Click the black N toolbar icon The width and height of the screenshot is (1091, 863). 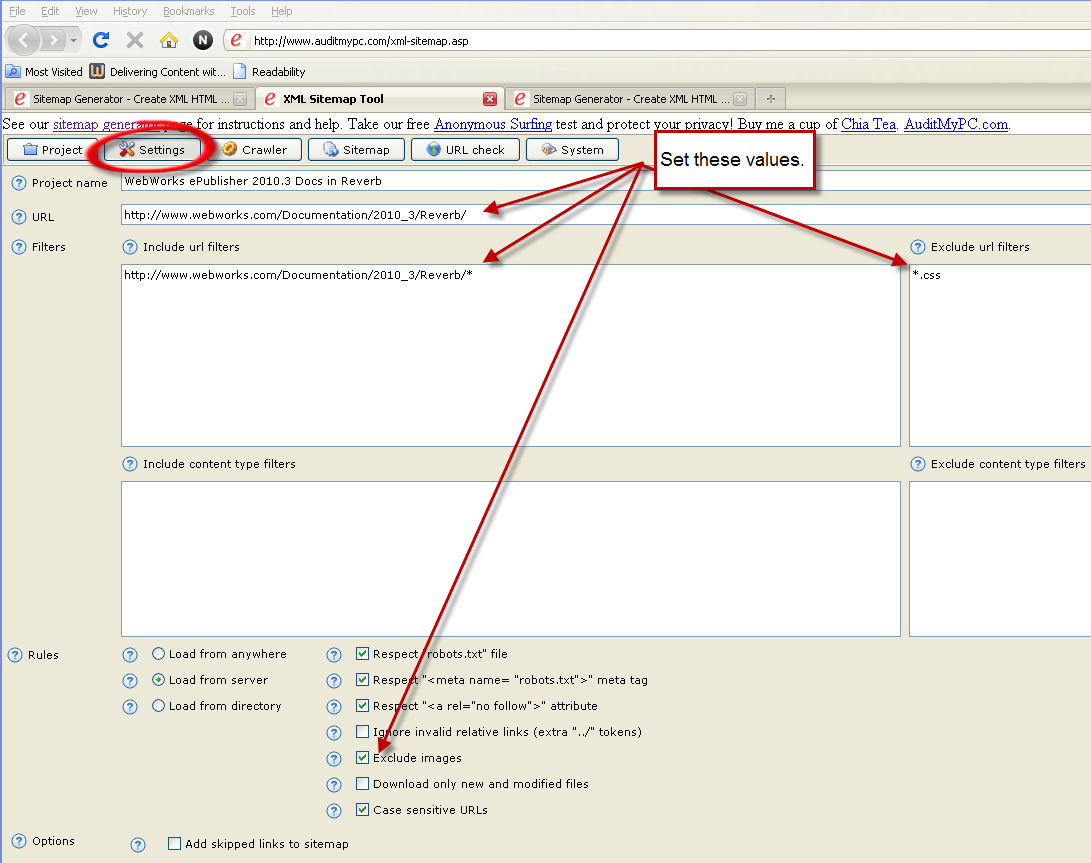click(203, 41)
